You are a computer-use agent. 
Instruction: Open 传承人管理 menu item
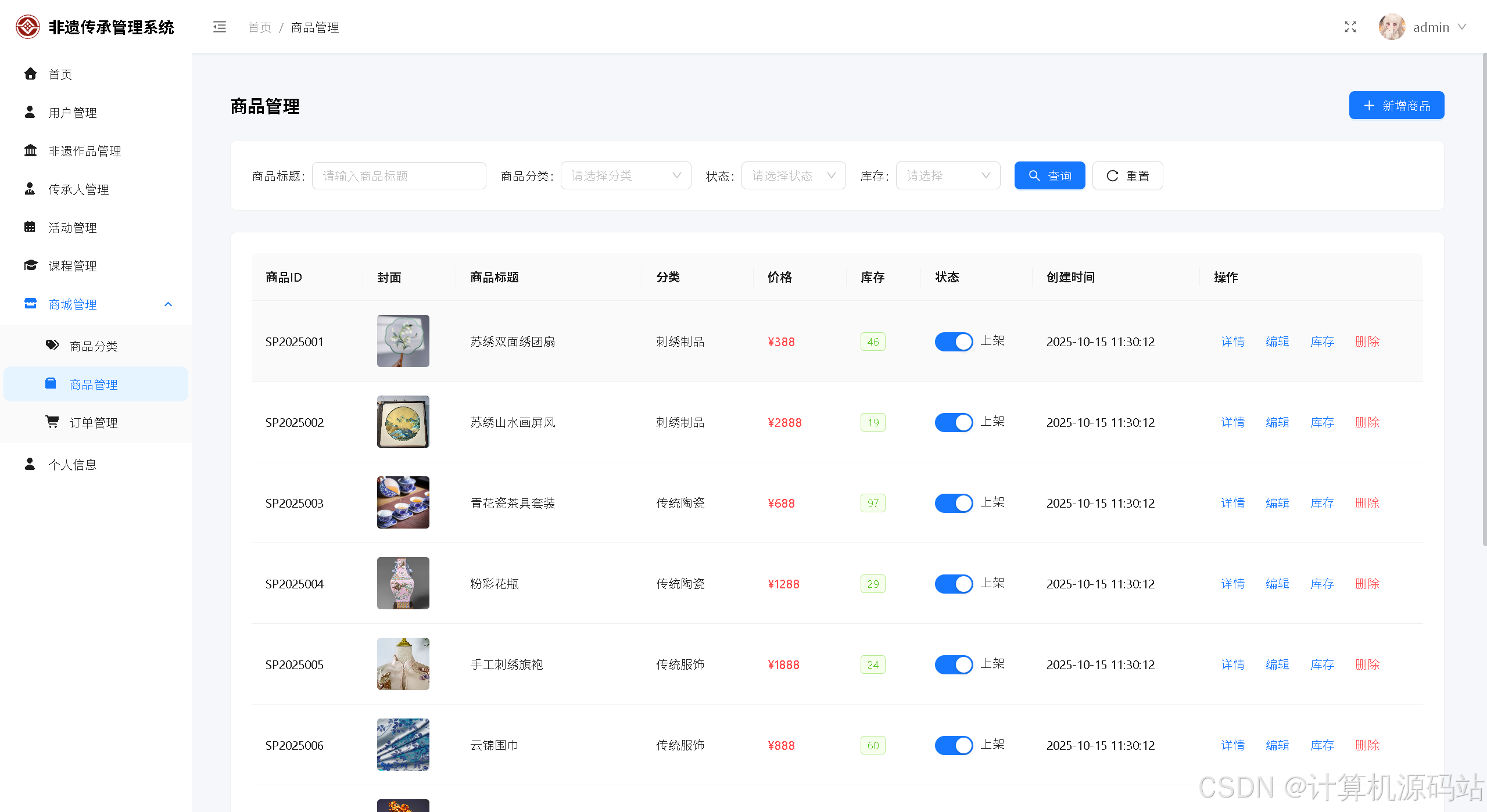click(x=78, y=189)
